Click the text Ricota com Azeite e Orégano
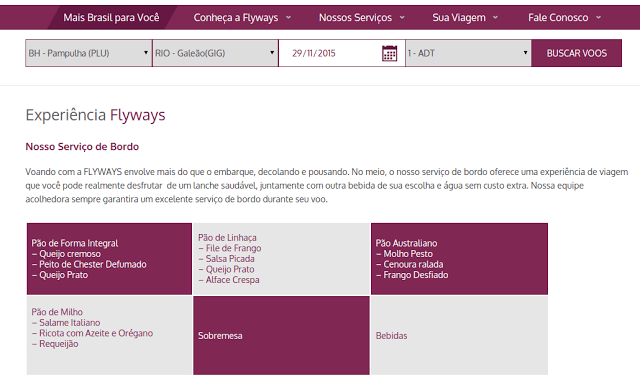 (96, 333)
